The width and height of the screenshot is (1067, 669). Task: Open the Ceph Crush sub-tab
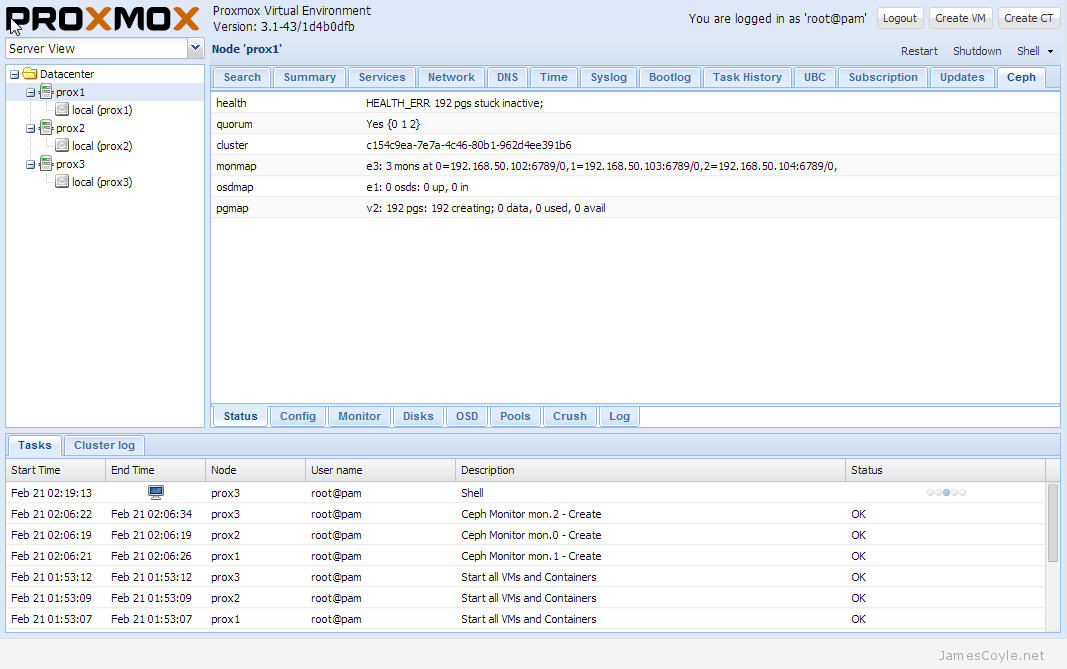[570, 416]
